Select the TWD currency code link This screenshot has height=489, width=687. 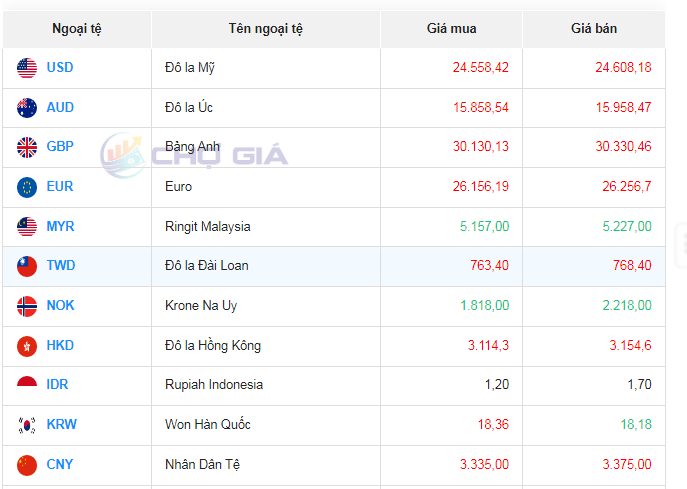click(x=61, y=266)
